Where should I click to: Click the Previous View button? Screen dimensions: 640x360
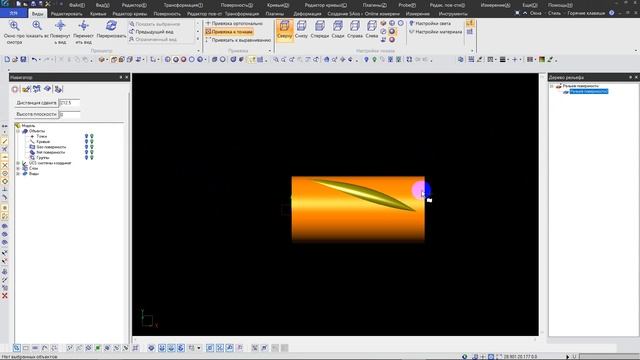[151, 32]
